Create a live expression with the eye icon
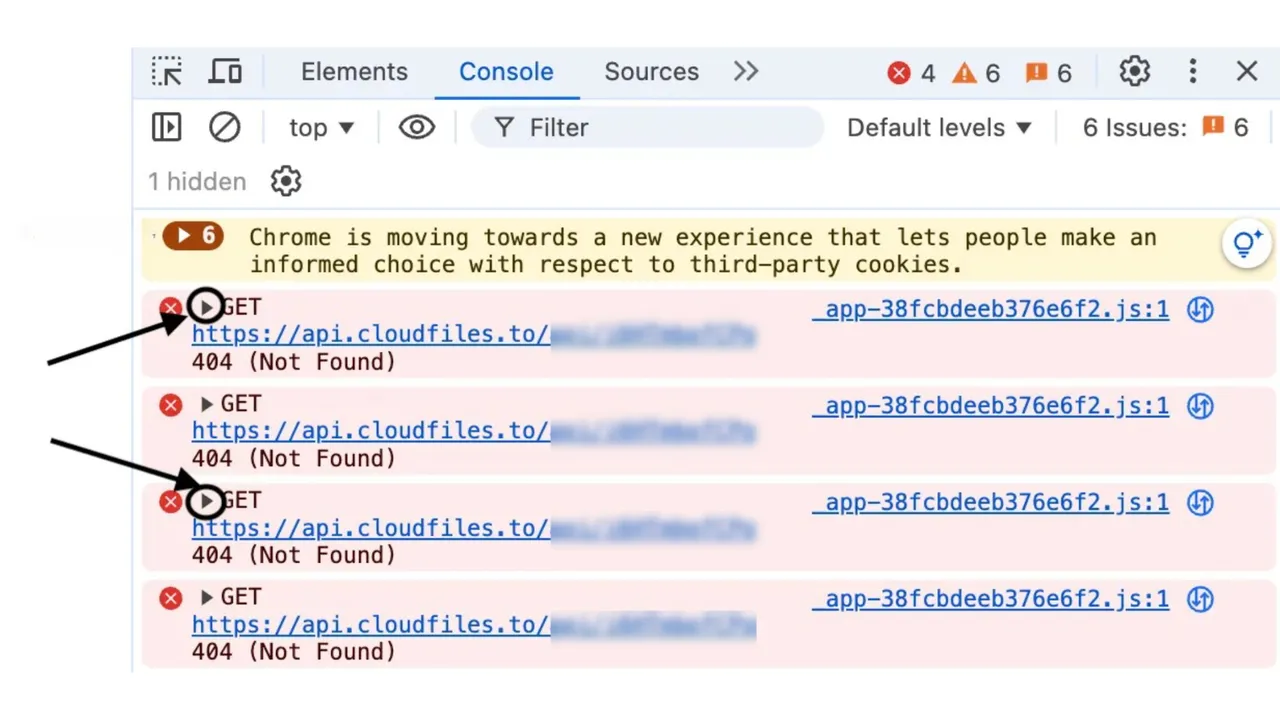1280x720 pixels. [x=417, y=127]
